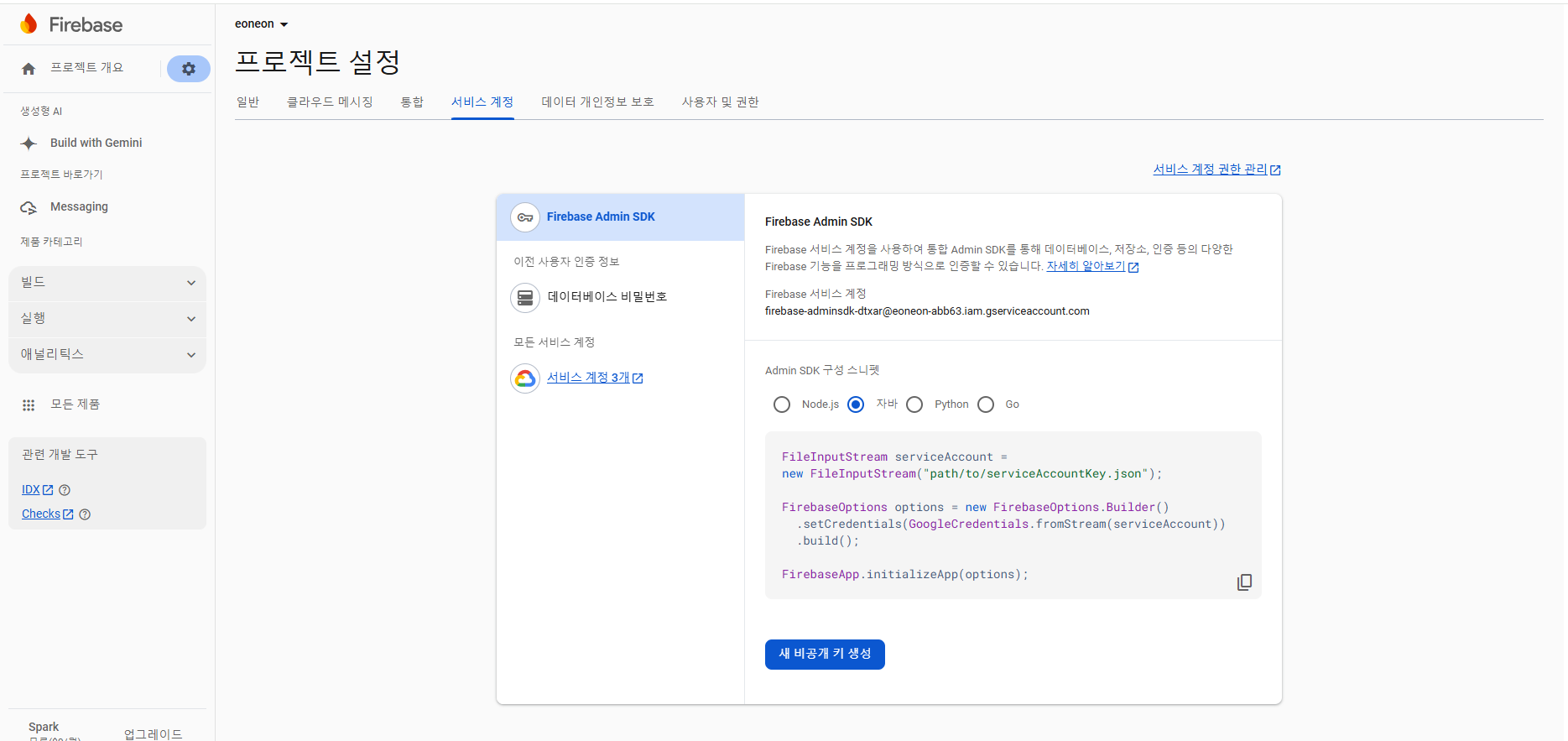Screen dimensions: 1568x741
Task: Click the service account email address text
Action: coord(927,311)
